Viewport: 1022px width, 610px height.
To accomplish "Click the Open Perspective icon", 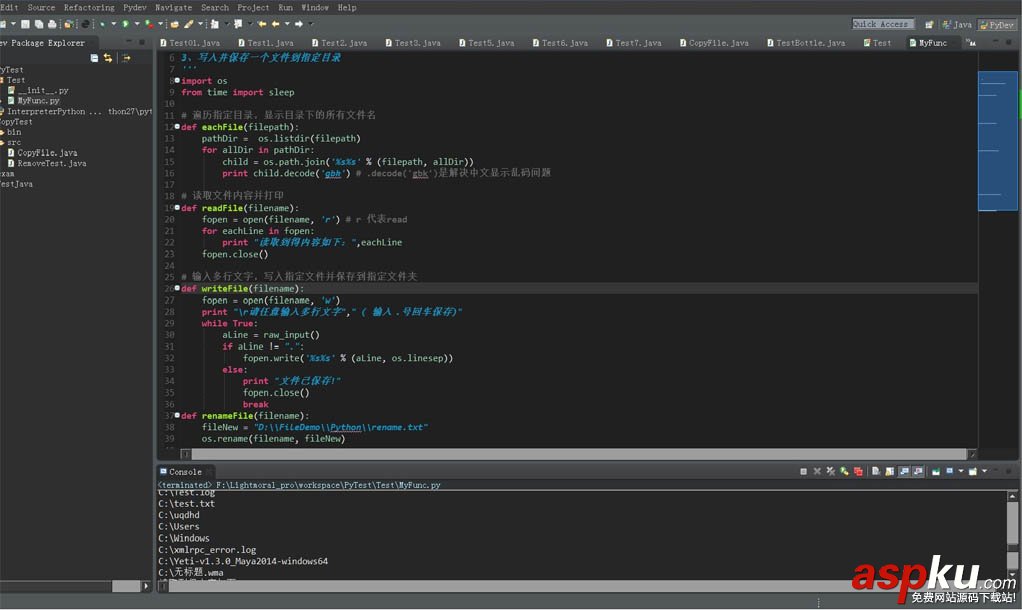I will coord(929,24).
